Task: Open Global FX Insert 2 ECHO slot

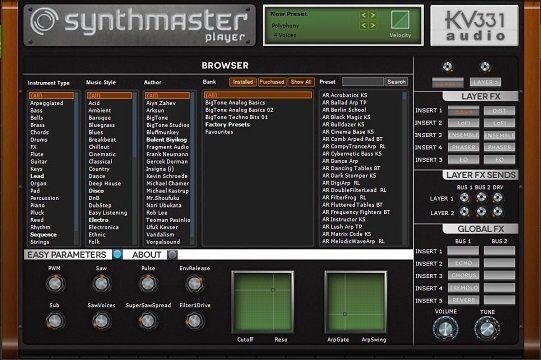Action: tap(463, 263)
